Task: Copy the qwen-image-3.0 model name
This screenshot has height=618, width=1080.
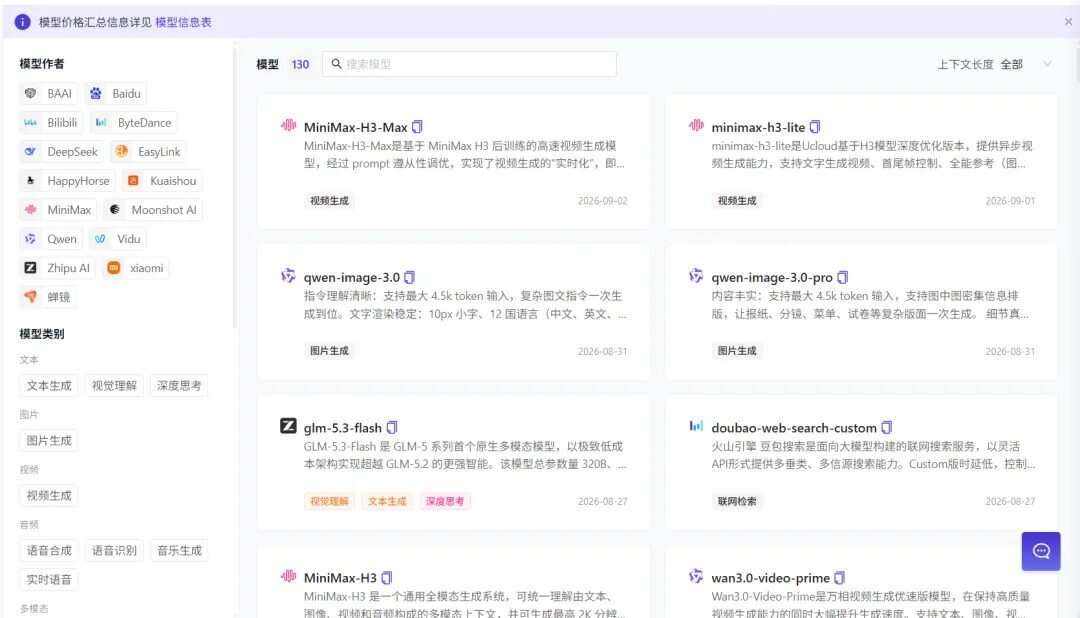Action: (409, 277)
